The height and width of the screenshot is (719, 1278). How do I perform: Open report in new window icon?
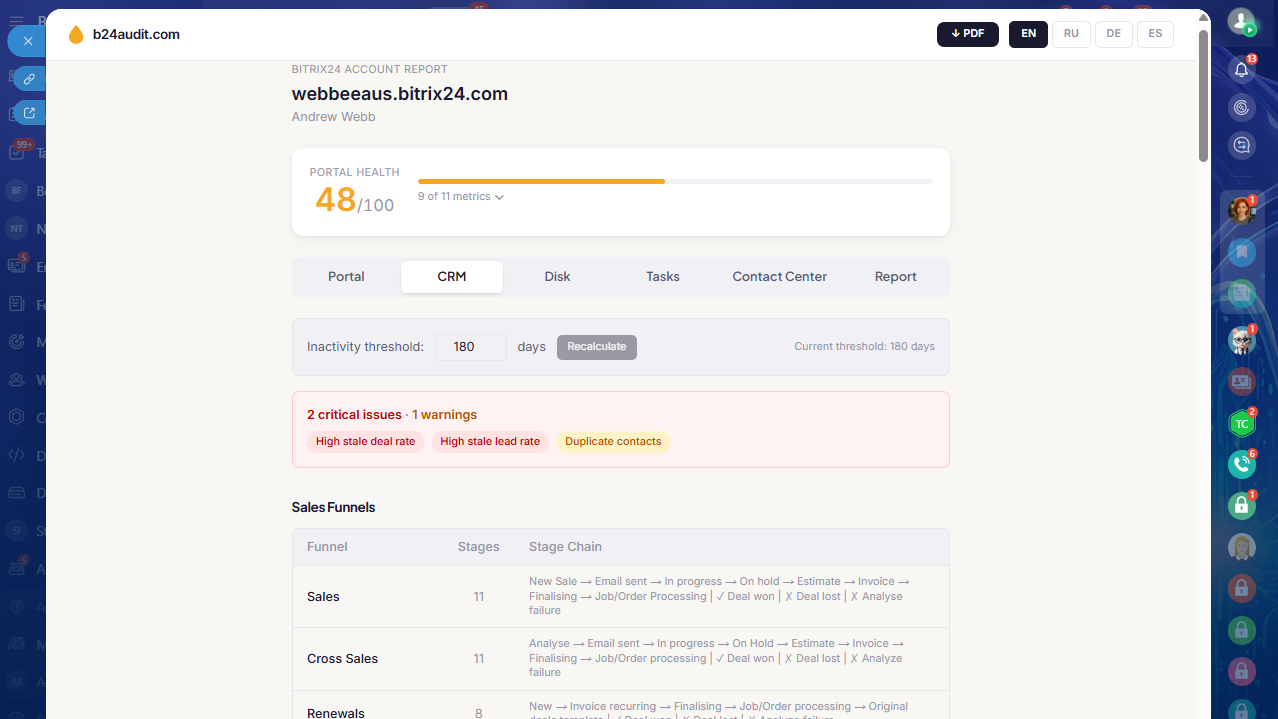pos(30,112)
